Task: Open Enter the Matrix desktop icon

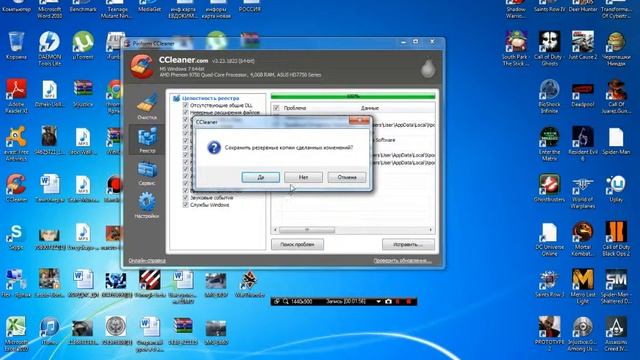Action: pos(549,143)
